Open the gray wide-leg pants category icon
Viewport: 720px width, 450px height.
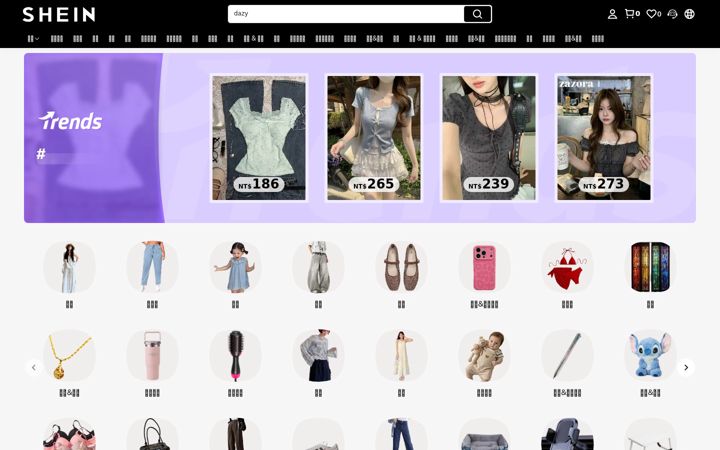(x=318, y=267)
